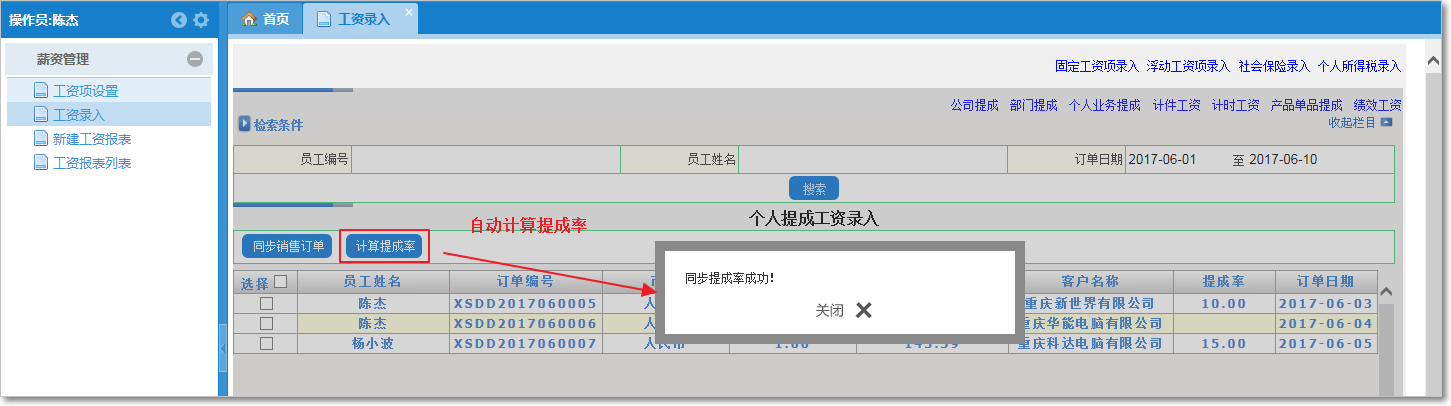Go to 公司提成 link

pyautogui.click(x=974, y=105)
